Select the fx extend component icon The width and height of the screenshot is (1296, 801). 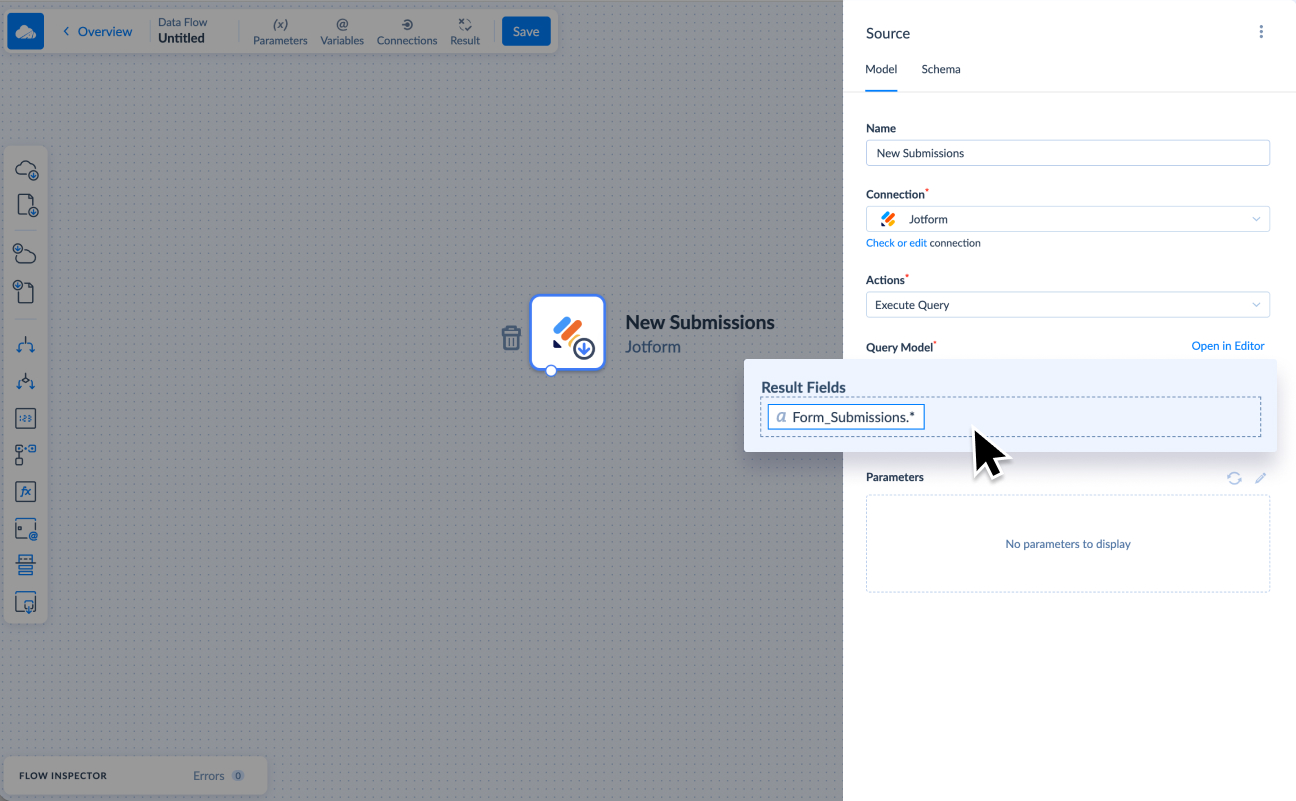26,492
